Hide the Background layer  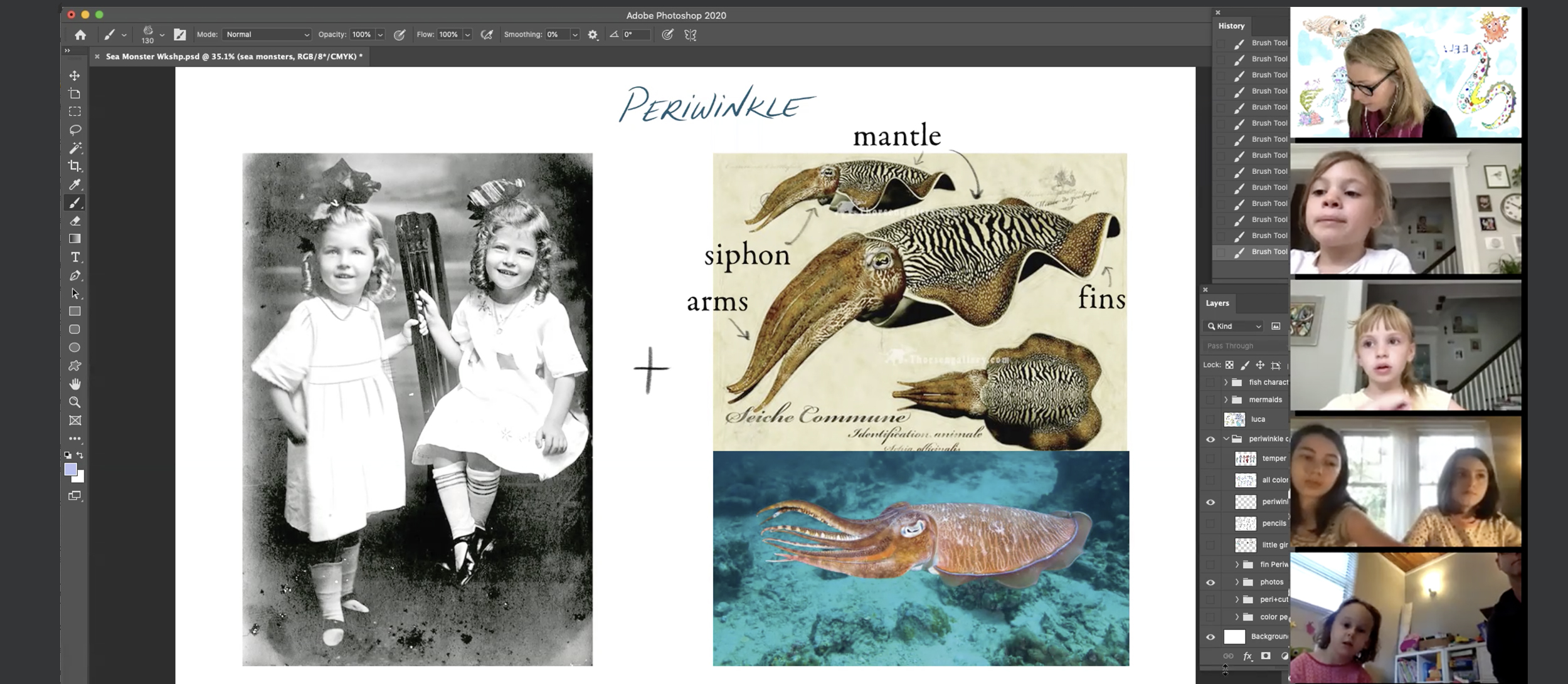[x=1210, y=637]
